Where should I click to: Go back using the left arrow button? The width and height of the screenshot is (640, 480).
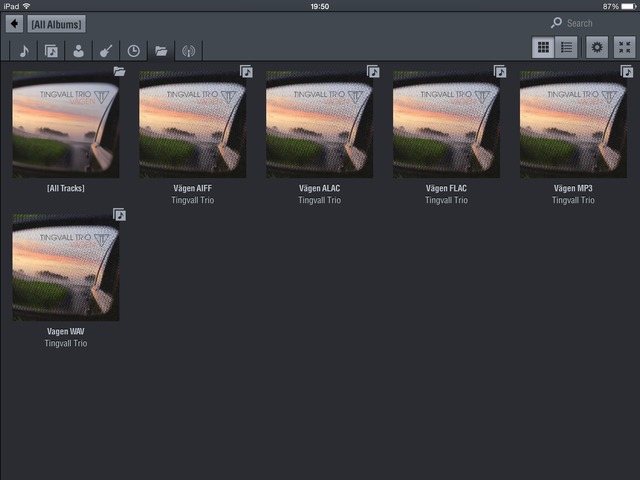click(x=15, y=23)
